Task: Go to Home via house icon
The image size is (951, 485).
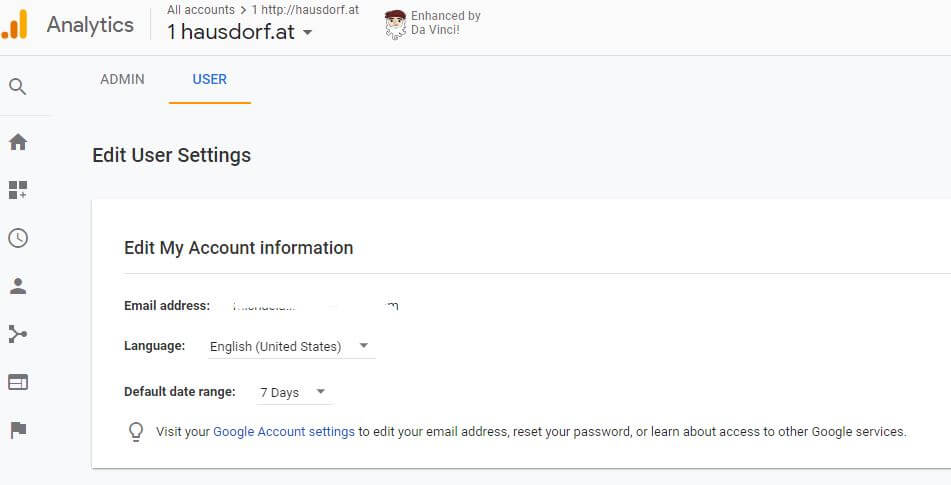Action: 17,142
